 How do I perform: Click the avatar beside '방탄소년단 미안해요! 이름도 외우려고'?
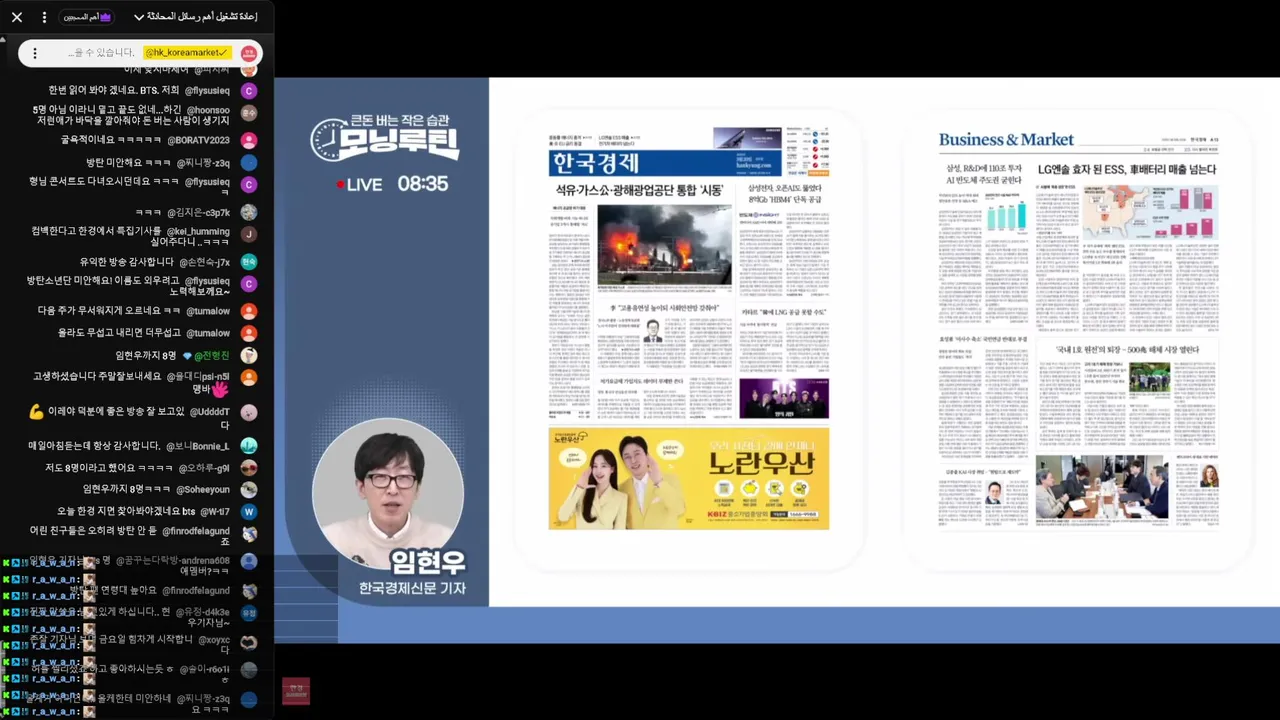coord(249,284)
